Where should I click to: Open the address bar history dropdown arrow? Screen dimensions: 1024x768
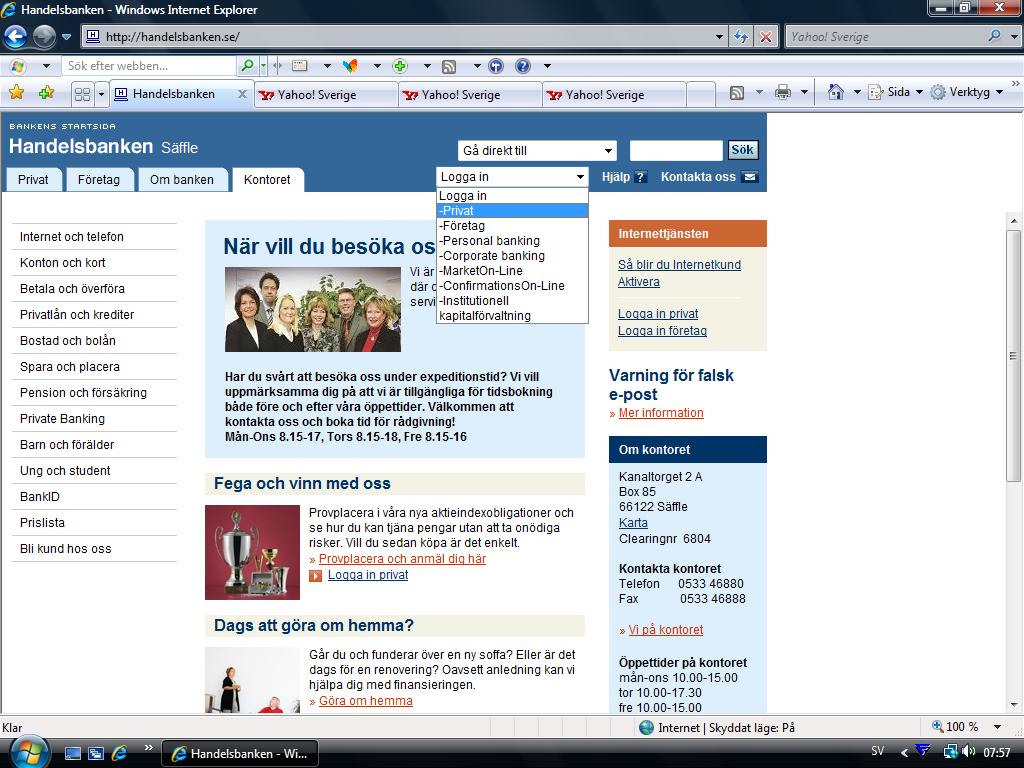coord(719,37)
